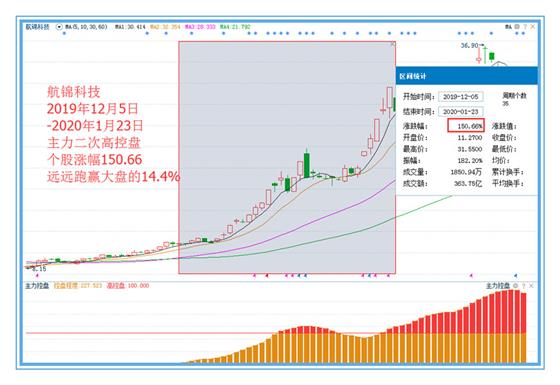The image size is (560, 385).
Task: Click the 区间统计 dialog title bar
Action: (x=466, y=76)
